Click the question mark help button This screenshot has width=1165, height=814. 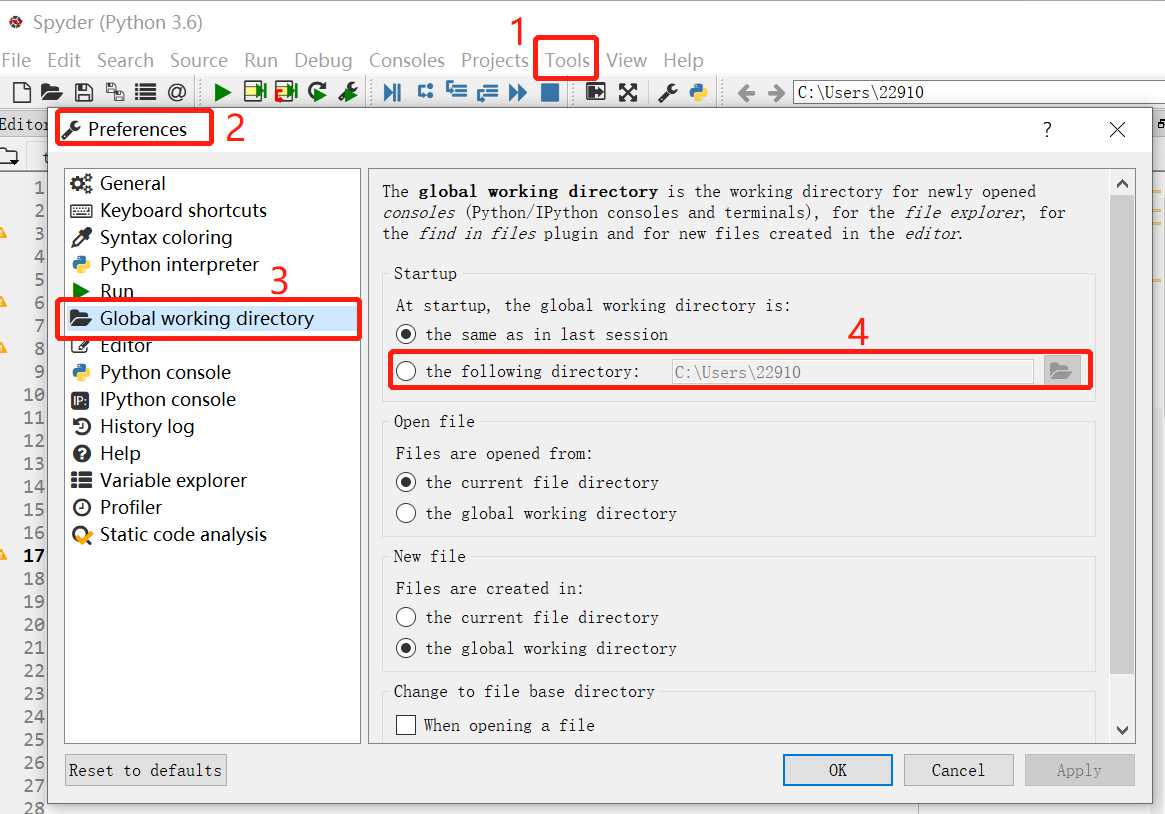[1047, 130]
